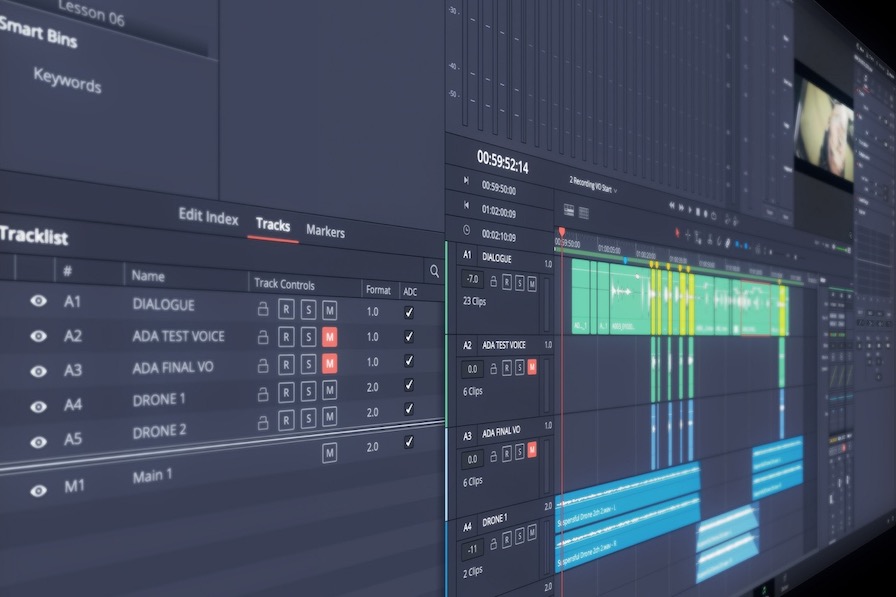Screen dimensions: 896x597
Task: Toggle loop playback in transport controls
Action: 714,217
